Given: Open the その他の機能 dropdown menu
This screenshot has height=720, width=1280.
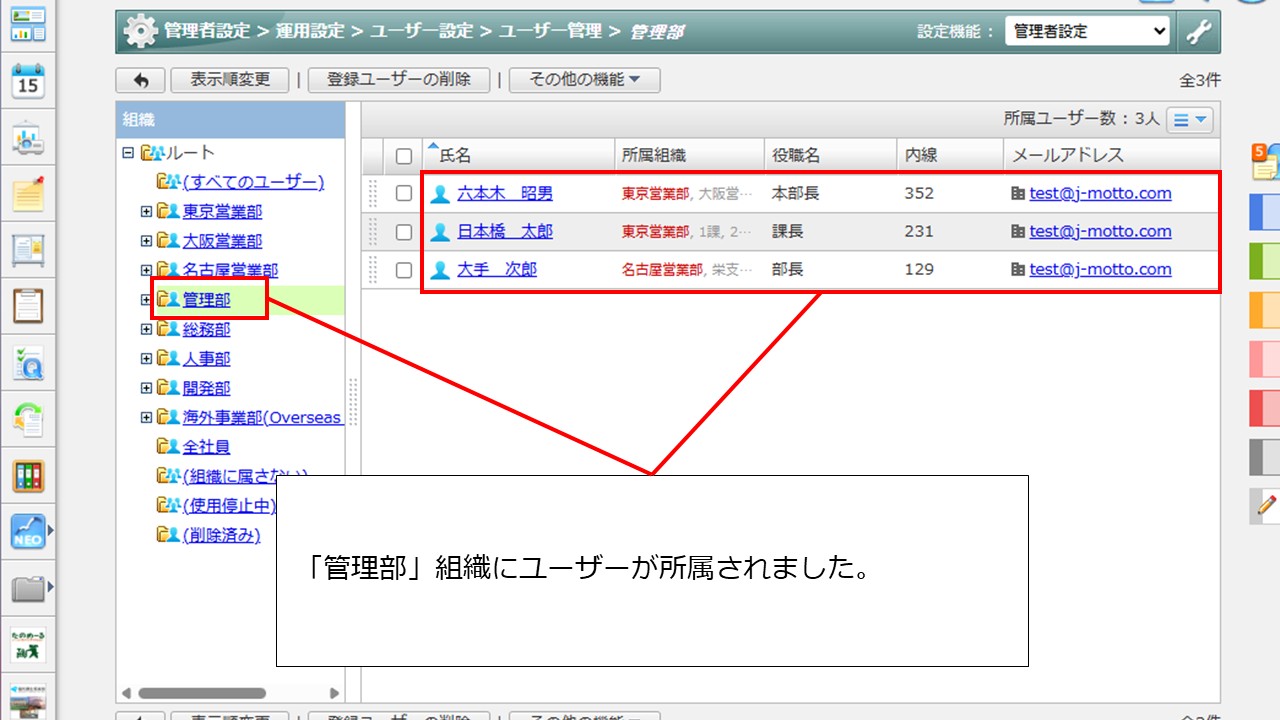Looking at the screenshot, I should click(584, 80).
